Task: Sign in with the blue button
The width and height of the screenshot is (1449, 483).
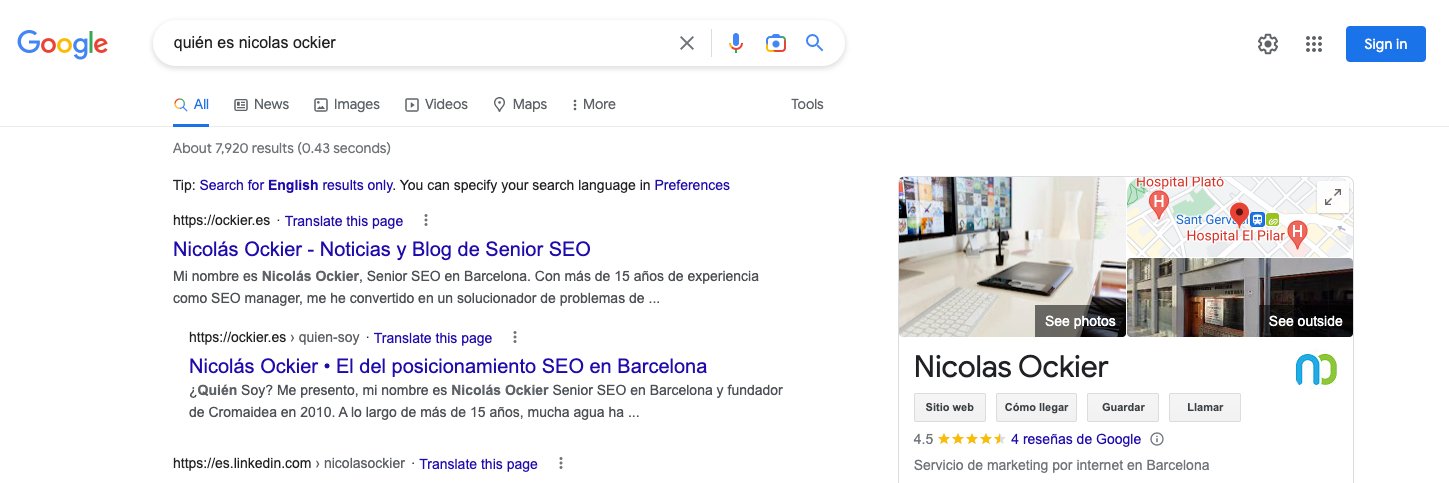Action: click(1386, 44)
